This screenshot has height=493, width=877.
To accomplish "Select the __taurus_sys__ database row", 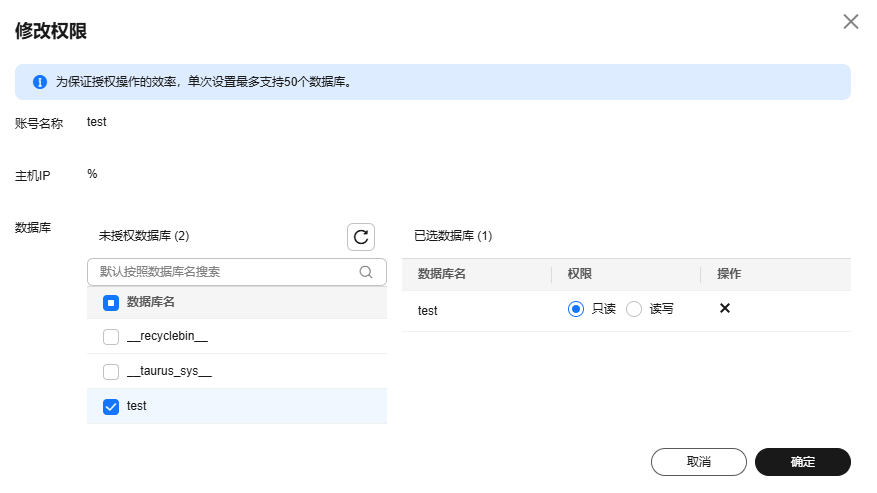I will (170, 372).
